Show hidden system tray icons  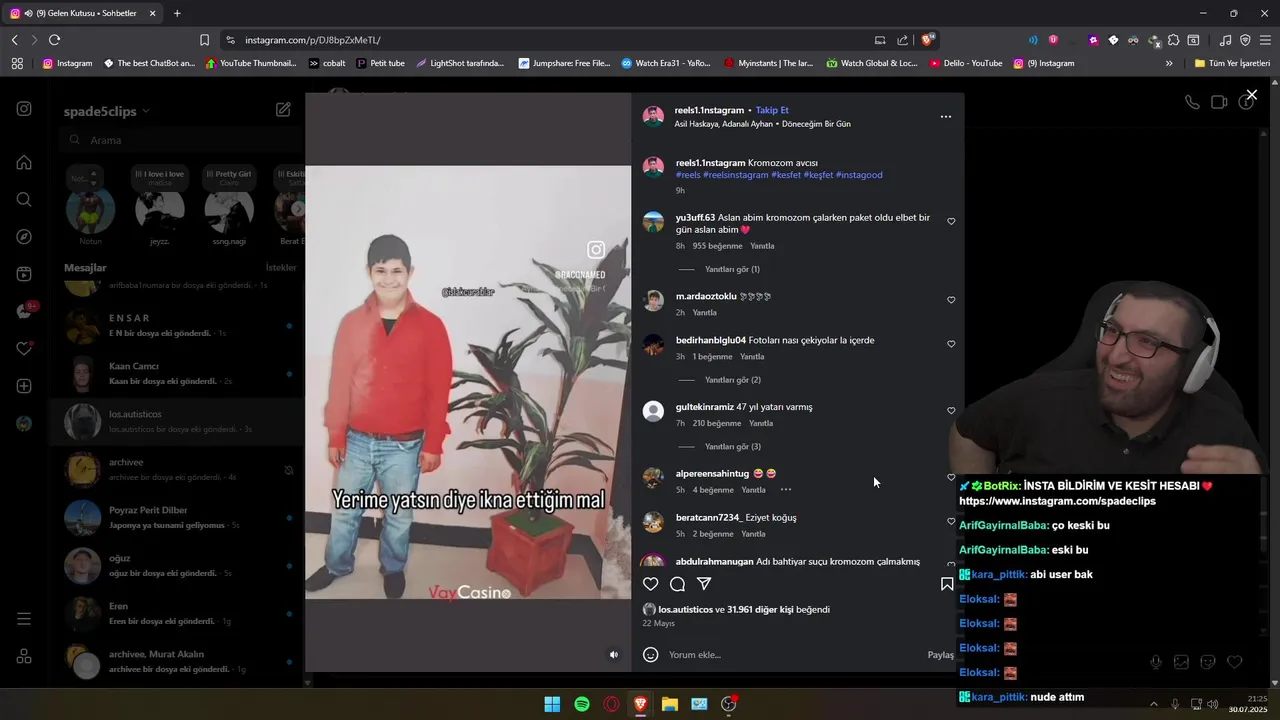tap(1153, 704)
